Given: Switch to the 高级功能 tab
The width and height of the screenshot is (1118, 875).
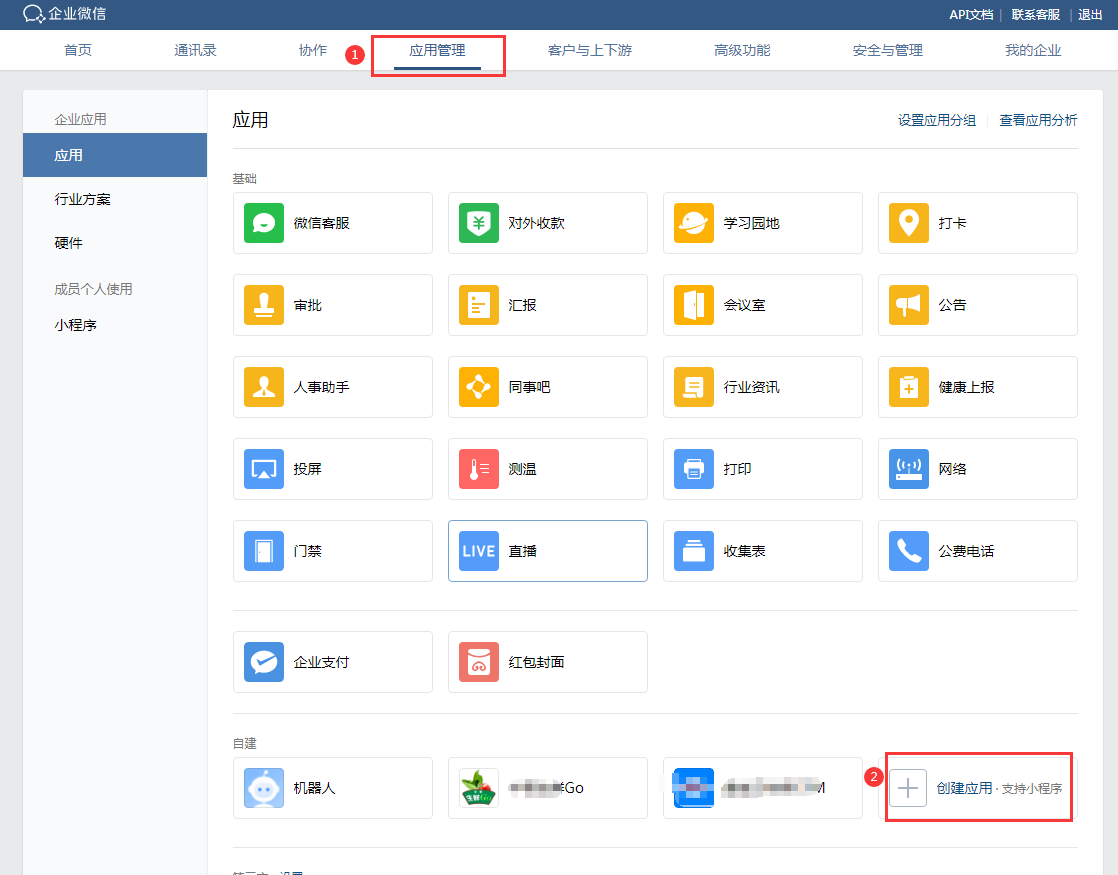Looking at the screenshot, I should tap(742, 50).
